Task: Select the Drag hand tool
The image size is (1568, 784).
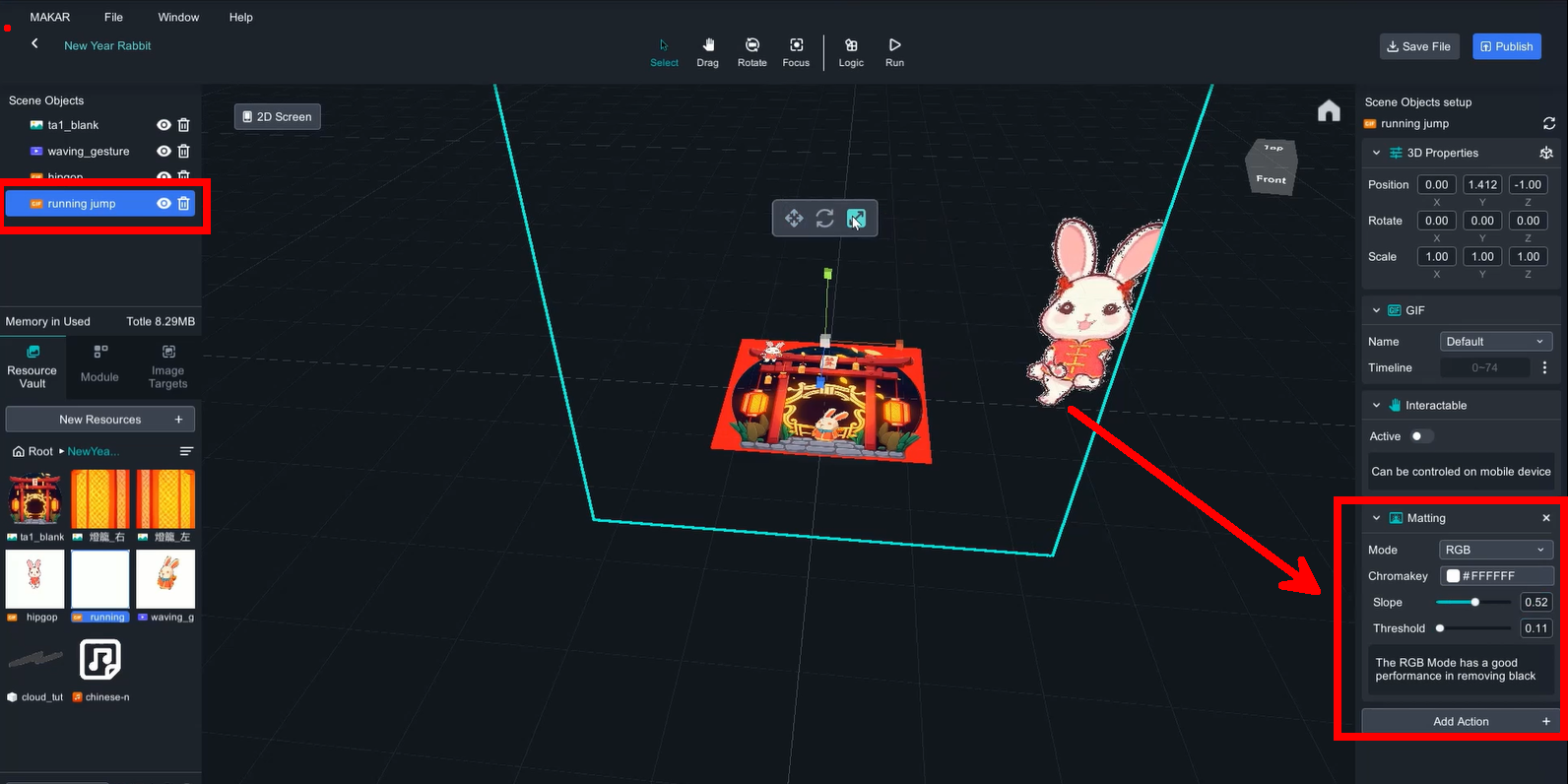Action: [707, 52]
